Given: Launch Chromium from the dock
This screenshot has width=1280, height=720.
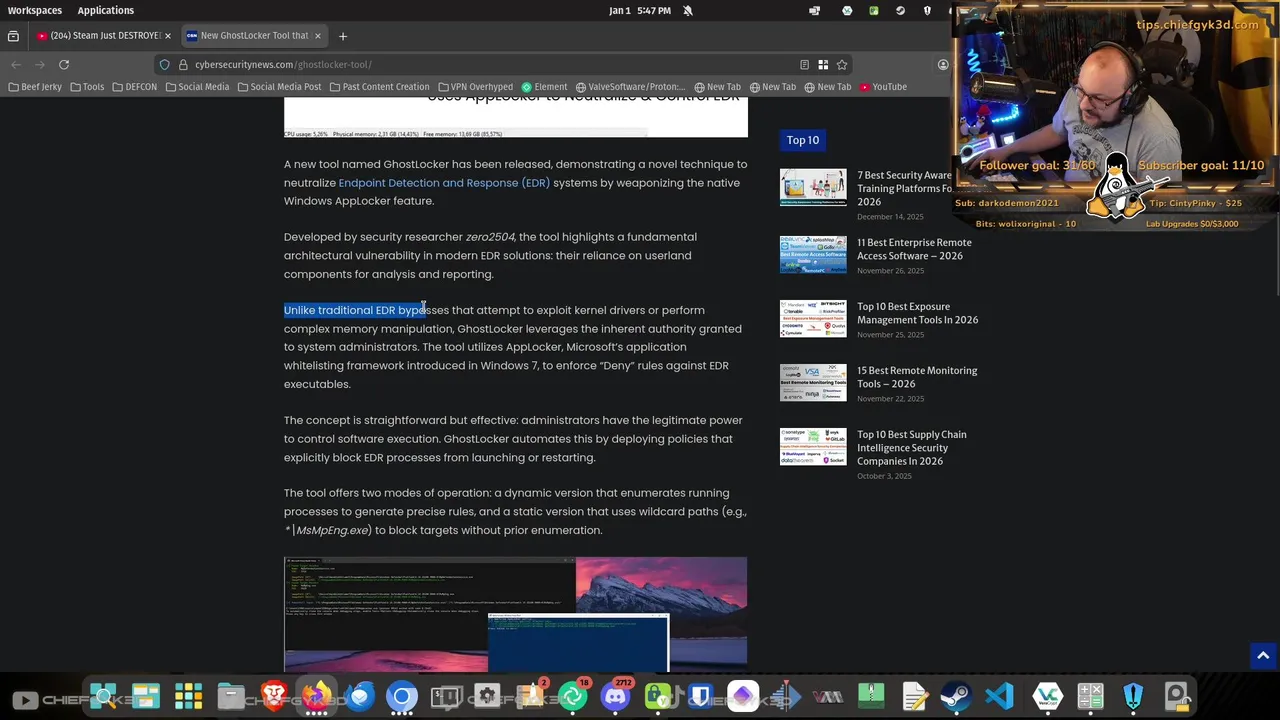Looking at the screenshot, I should pyautogui.click(x=402, y=696).
